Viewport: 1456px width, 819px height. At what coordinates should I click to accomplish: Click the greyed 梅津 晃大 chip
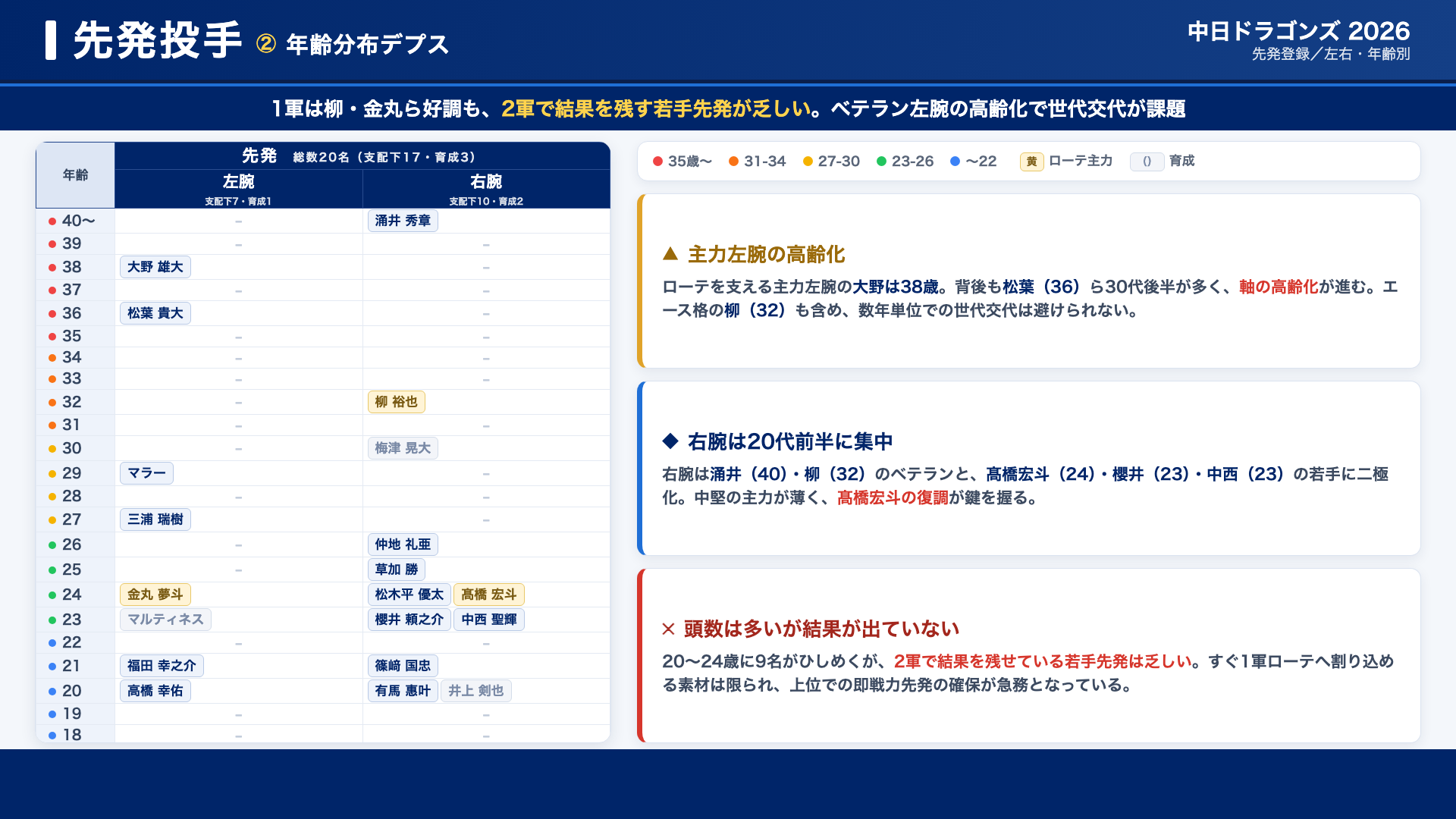pyautogui.click(x=403, y=448)
